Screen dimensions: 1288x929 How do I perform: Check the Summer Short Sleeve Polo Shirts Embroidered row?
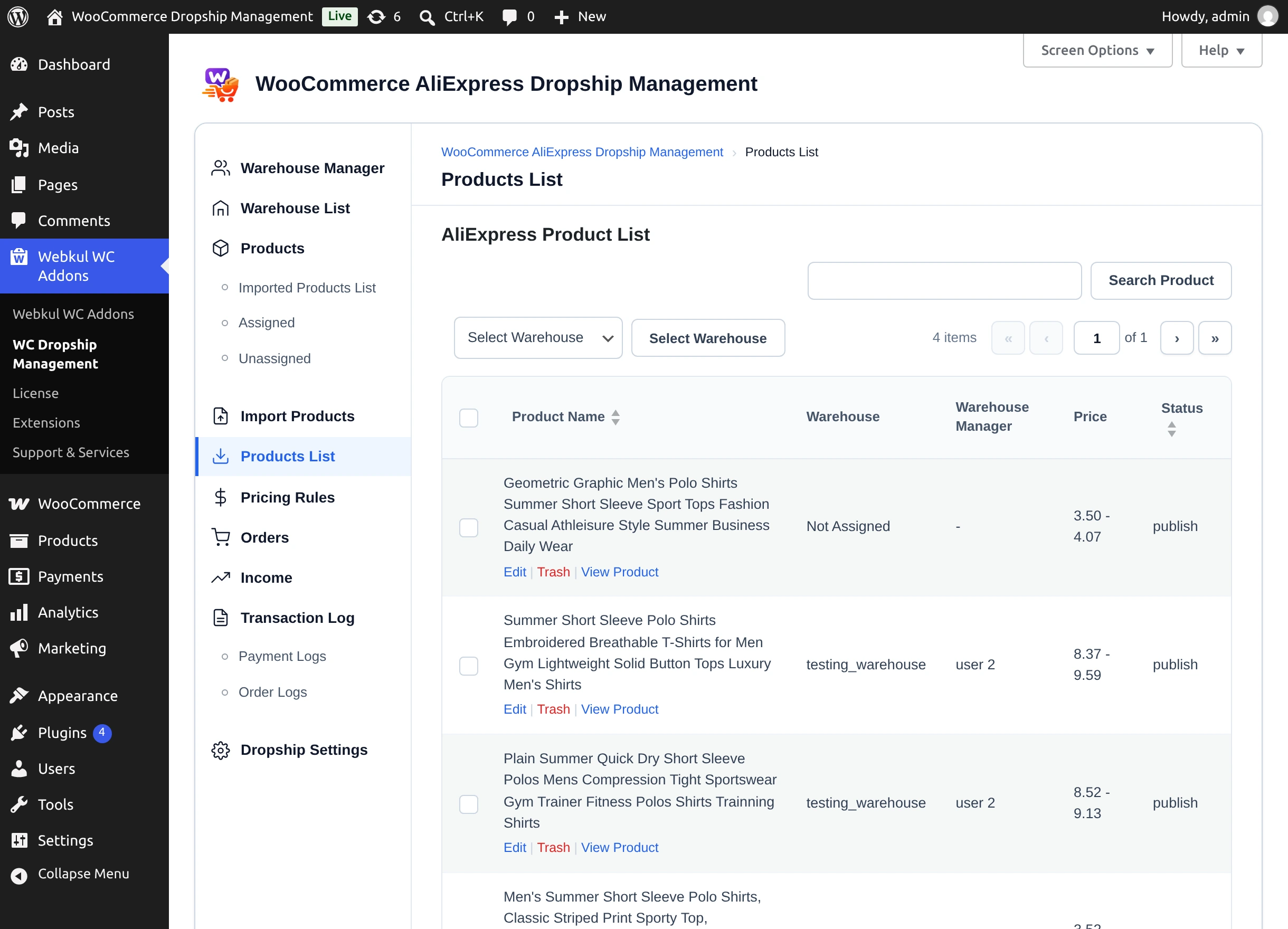[x=469, y=666]
